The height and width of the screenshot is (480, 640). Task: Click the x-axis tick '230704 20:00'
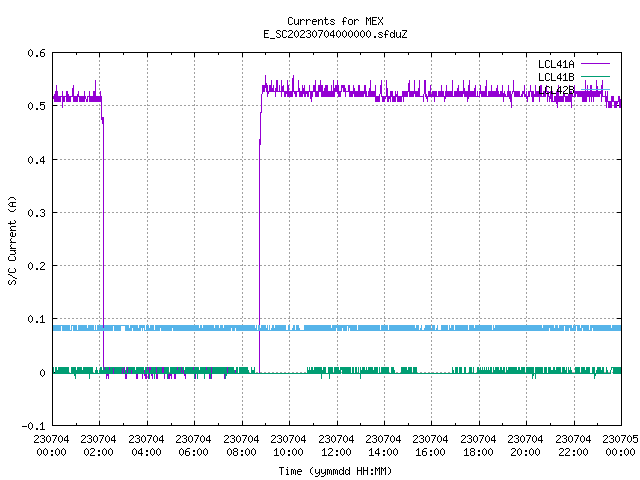click(525, 446)
